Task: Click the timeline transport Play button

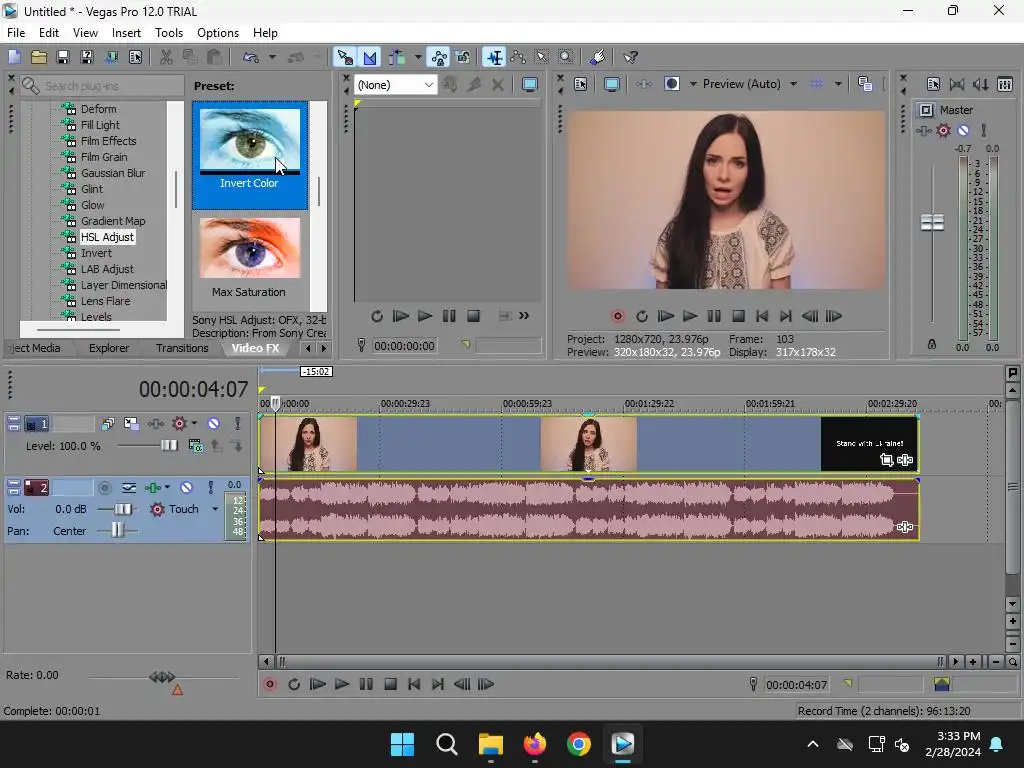Action: point(342,684)
